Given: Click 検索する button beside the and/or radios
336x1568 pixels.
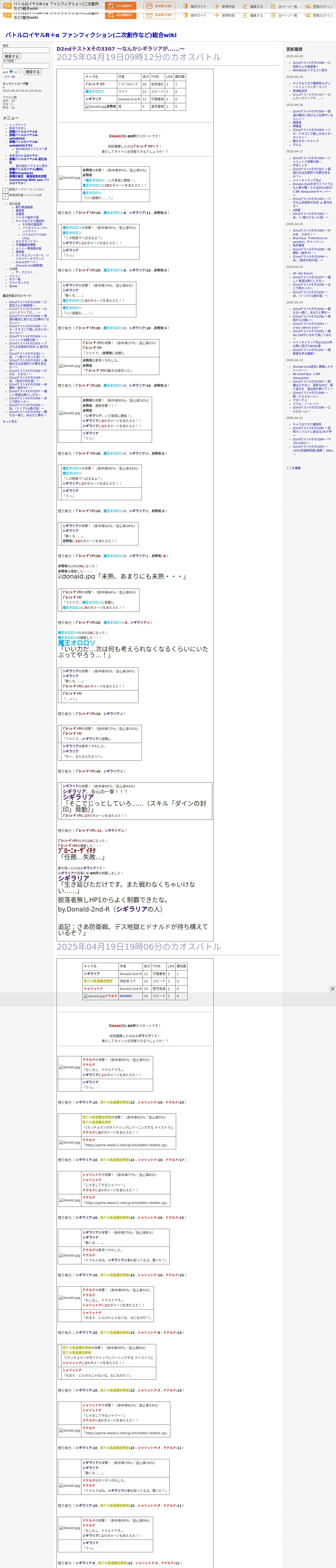Looking at the screenshot, I should pos(32,72).
